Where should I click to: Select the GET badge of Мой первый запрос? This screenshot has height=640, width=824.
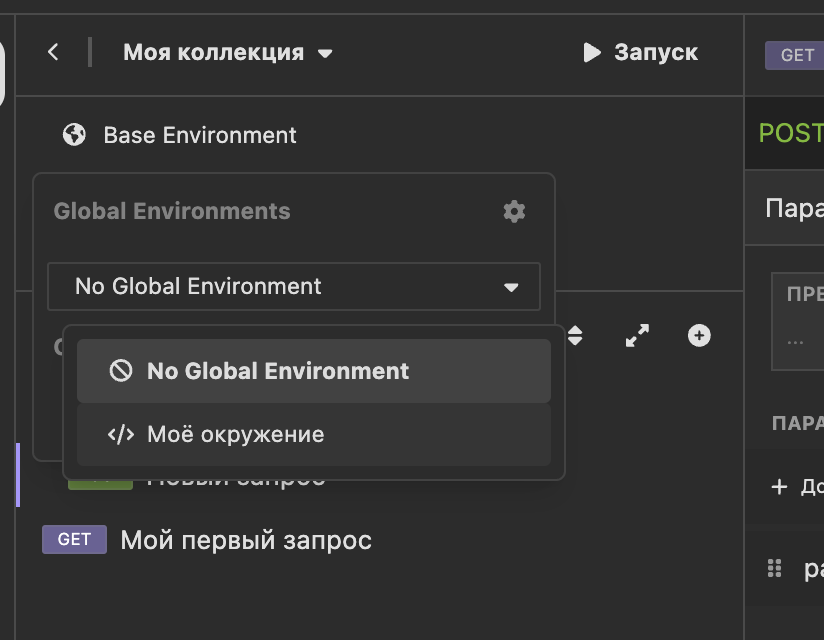(73, 539)
